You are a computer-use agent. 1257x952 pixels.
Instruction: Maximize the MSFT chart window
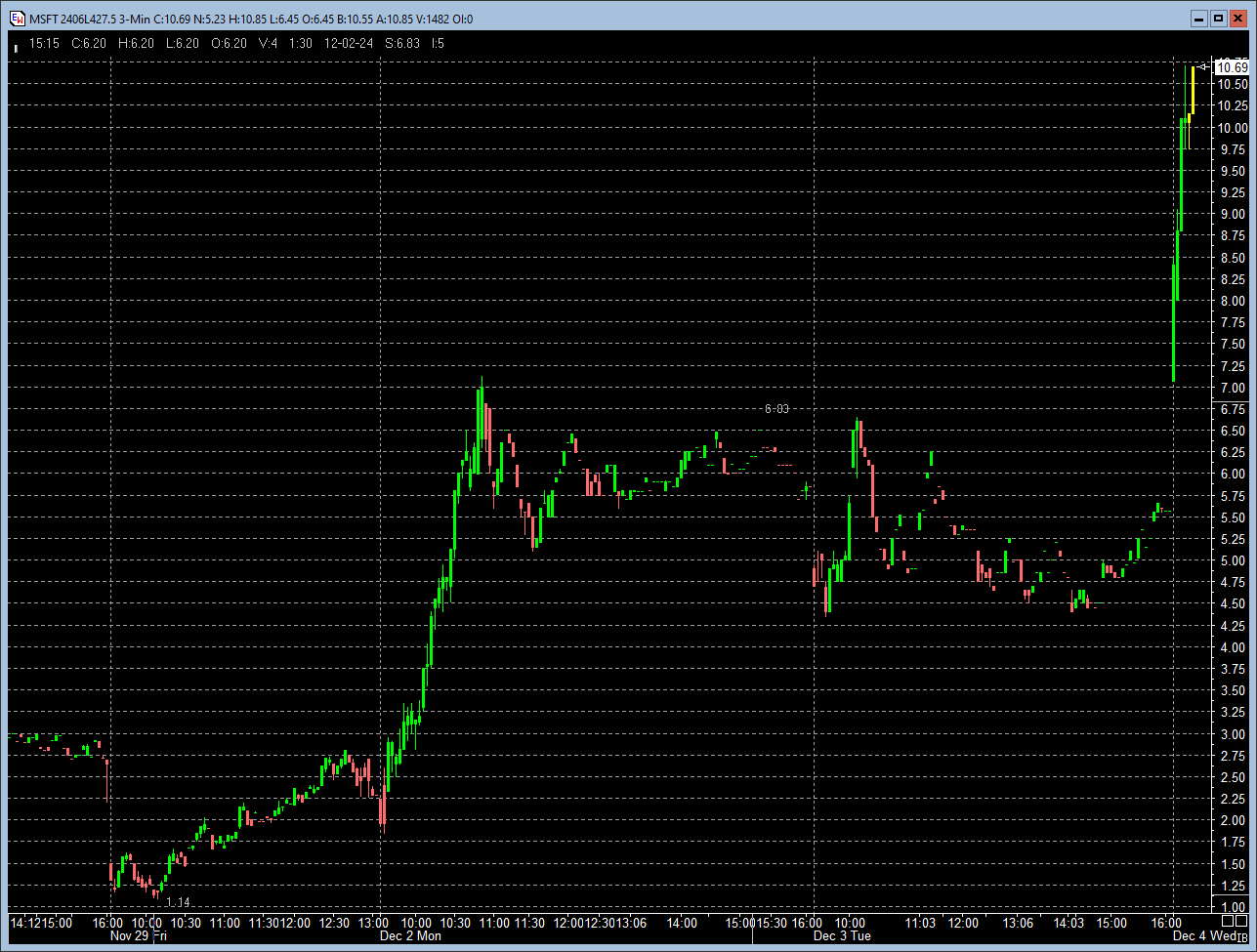point(1218,18)
